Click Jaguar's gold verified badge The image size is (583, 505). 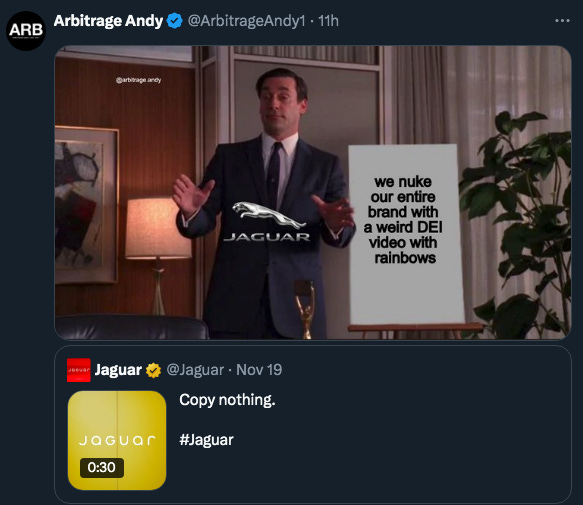pyautogui.click(x=153, y=370)
